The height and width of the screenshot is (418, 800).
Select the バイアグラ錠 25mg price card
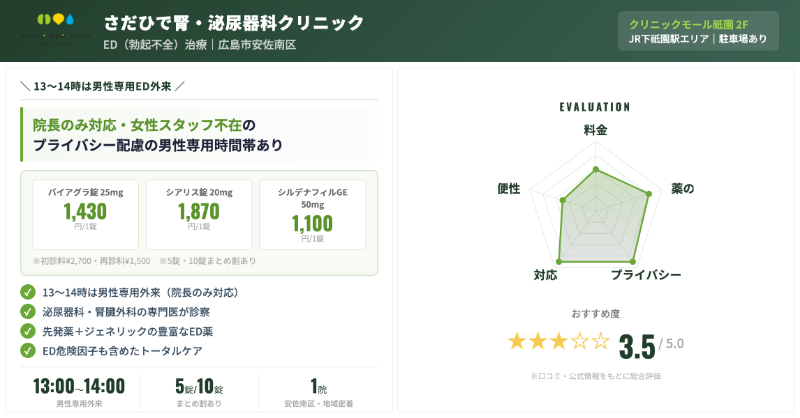click(x=85, y=213)
